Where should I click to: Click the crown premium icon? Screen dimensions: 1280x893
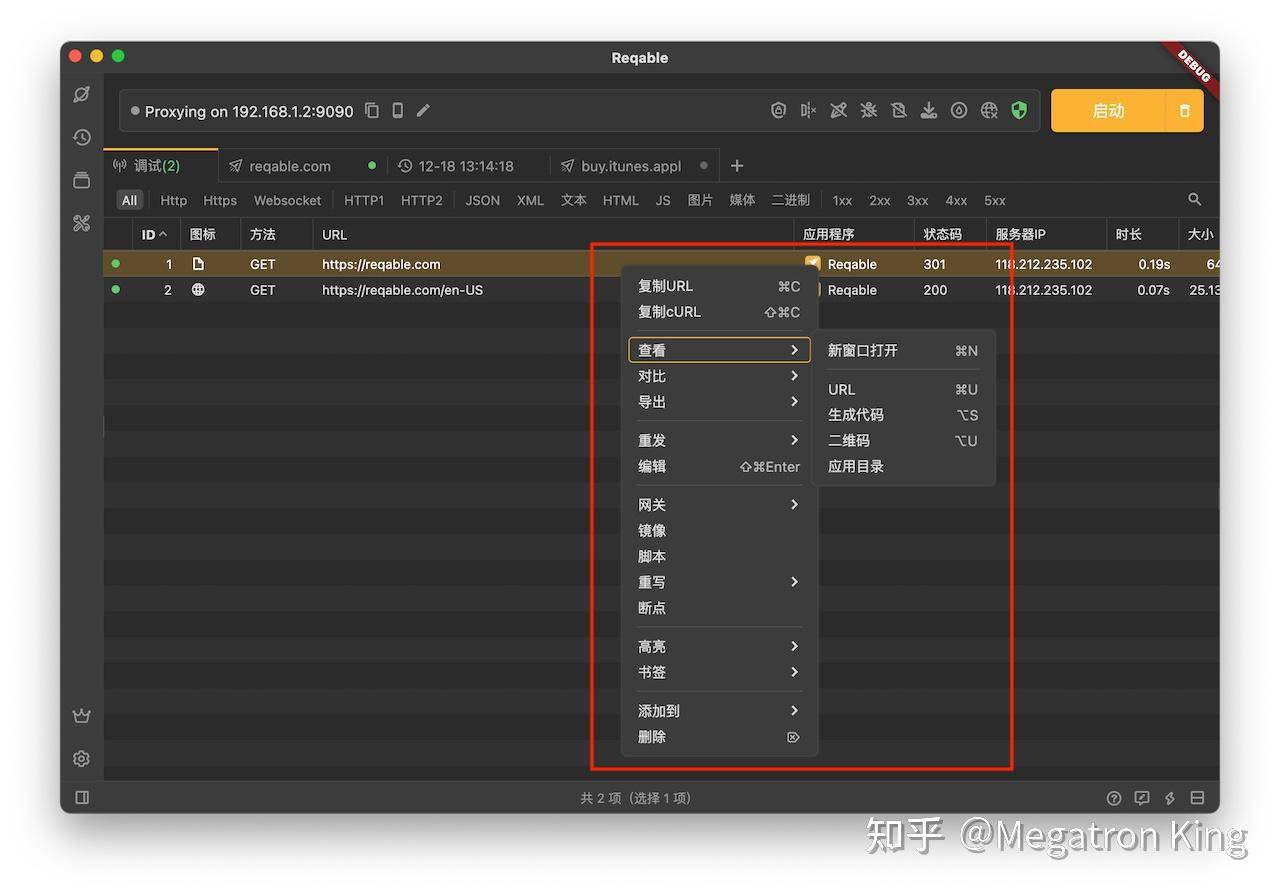(x=82, y=716)
